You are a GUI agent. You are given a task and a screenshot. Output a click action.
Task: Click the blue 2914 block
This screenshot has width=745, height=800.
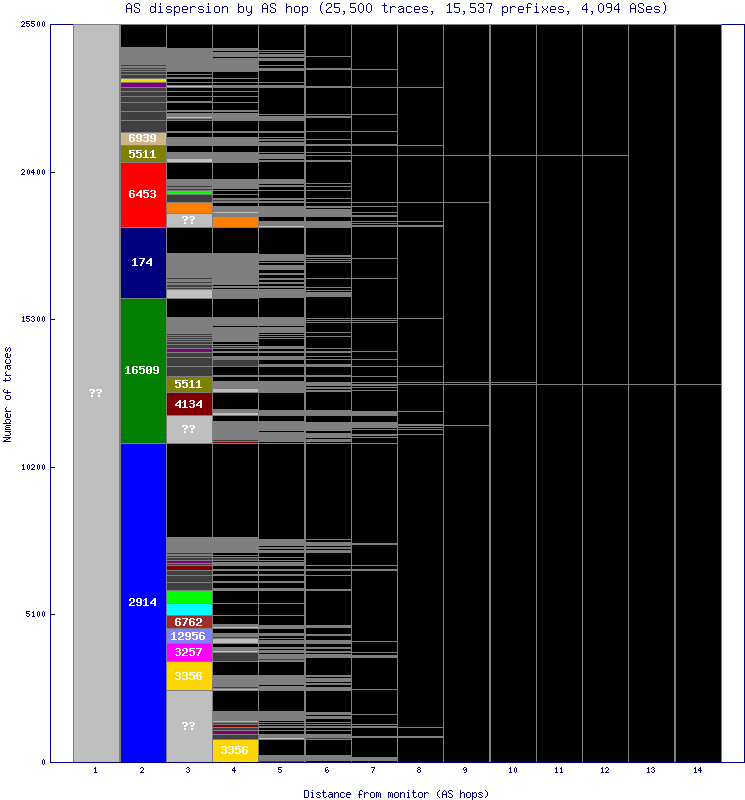[x=143, y=602]
